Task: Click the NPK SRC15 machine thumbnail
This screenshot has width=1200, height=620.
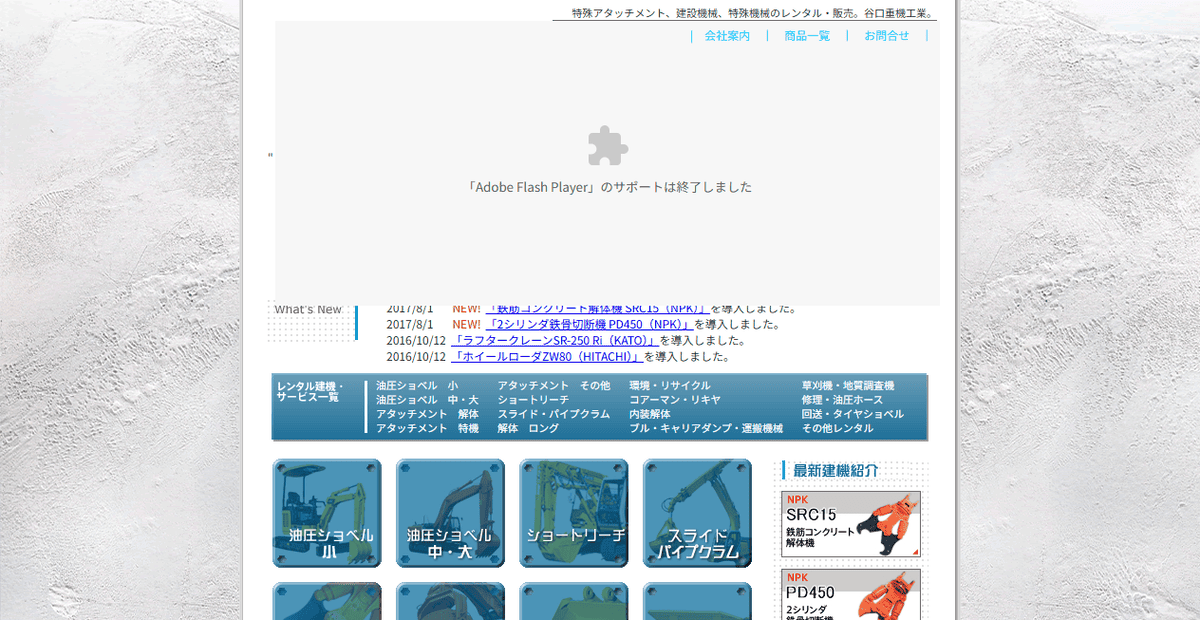Action: click(x=849, y=524)
